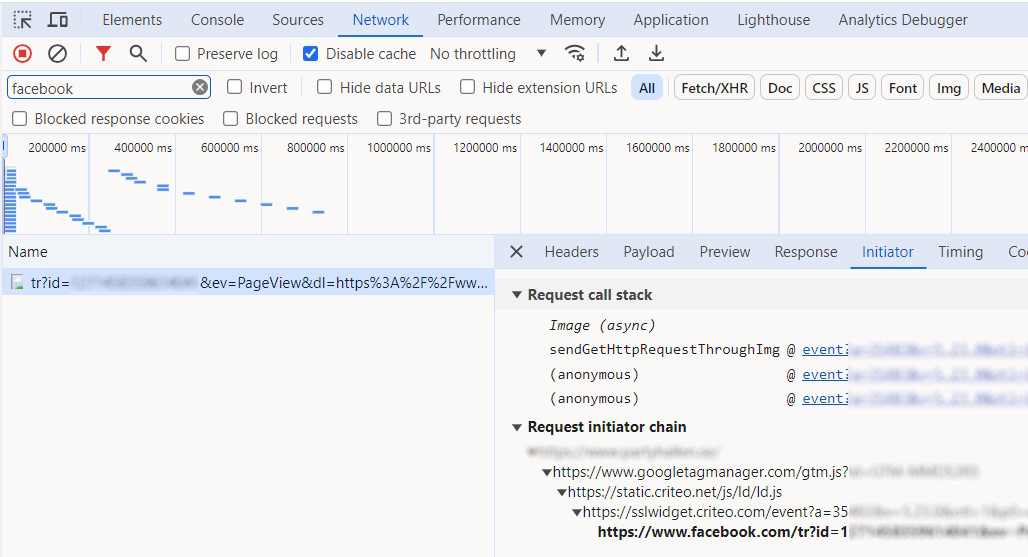This screenshot has height=557, width=1028.
Task: Show the Payload tab
Action: pos(648,252)
